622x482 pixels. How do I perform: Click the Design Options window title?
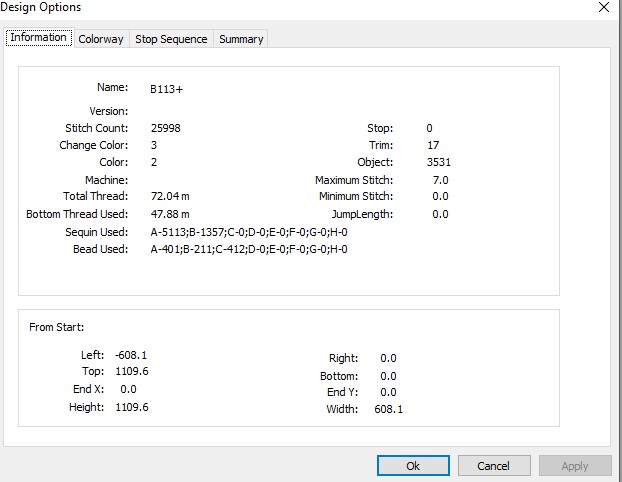40,7
